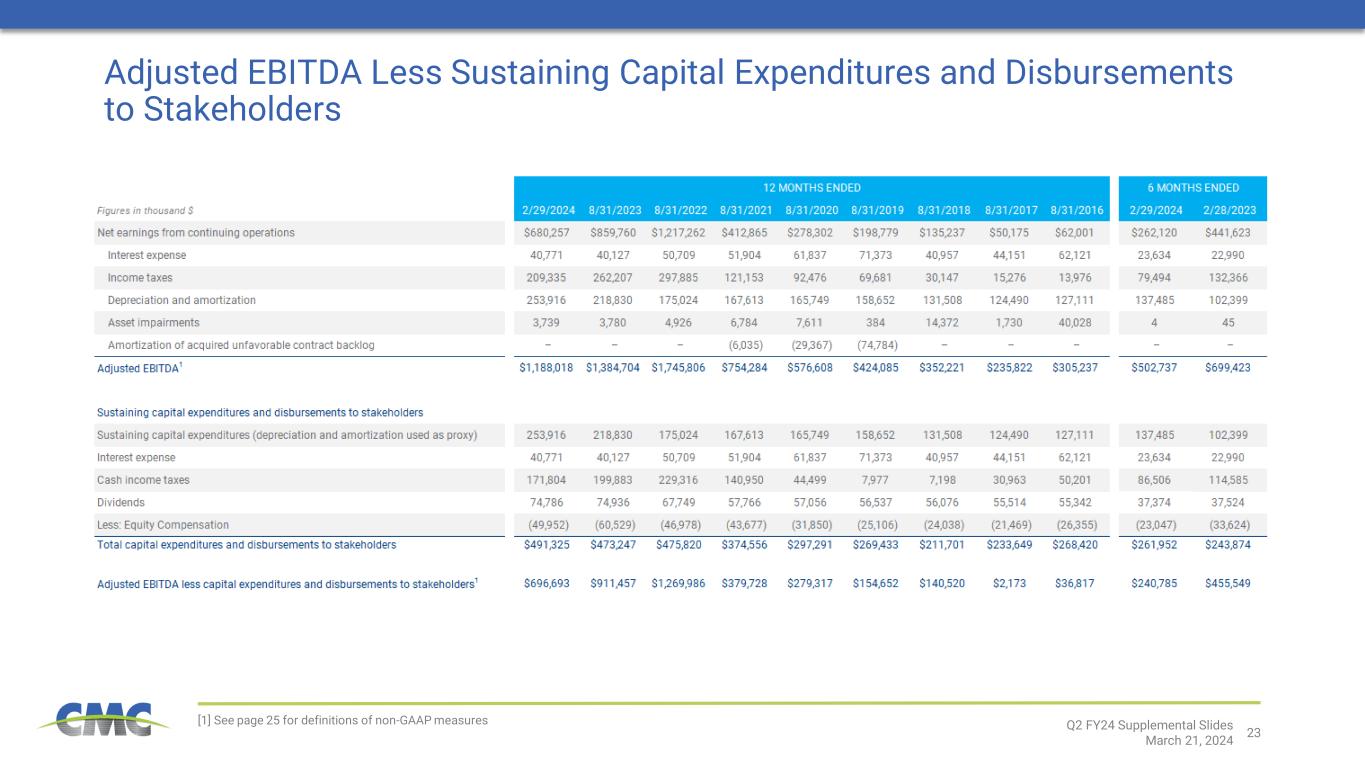Select the Asset impairments row label
Screen dimensions: 1365x768
click(153, 322)
